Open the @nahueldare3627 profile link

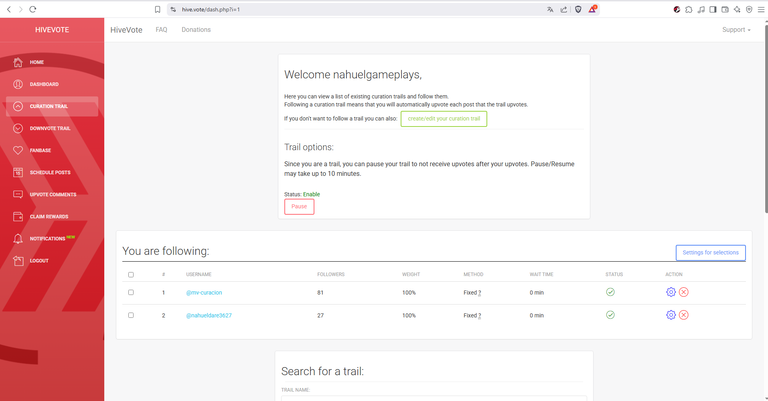[x=209, y=315]
